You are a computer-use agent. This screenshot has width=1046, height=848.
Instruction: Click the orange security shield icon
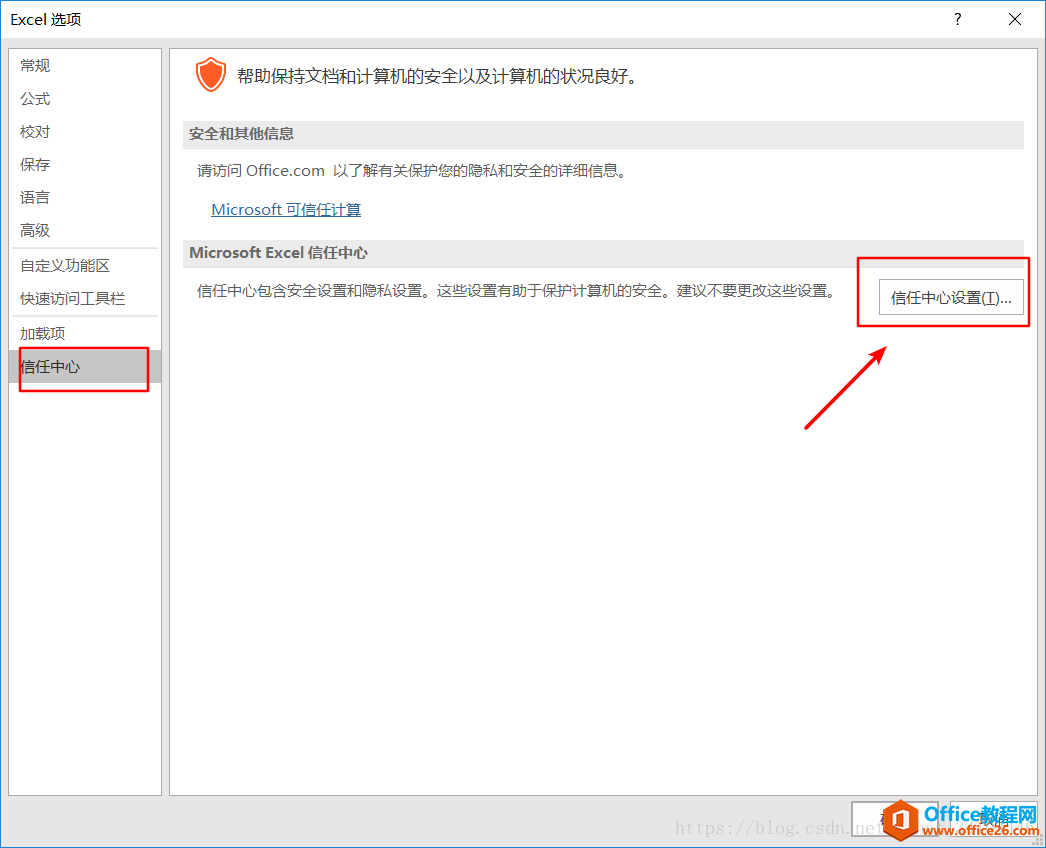210,73
